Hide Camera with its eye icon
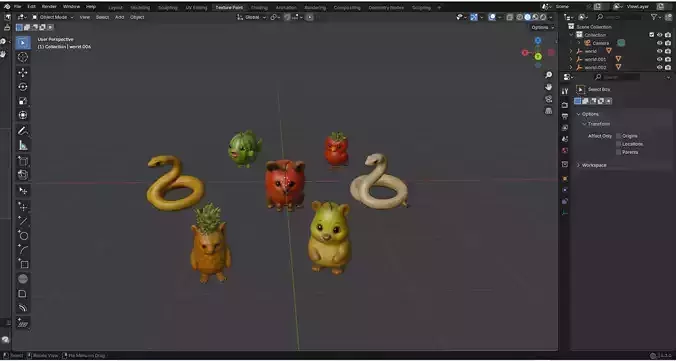The width and height of the screenshot is (676, 361). tap(660, 43)
